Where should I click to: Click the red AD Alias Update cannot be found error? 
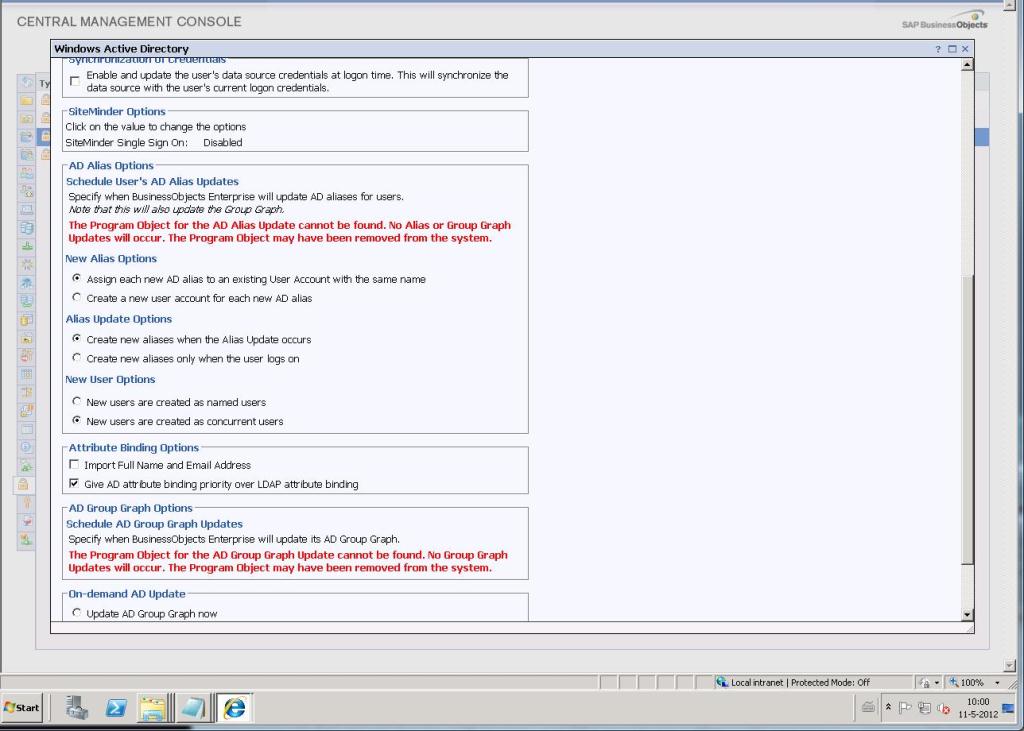(289, 231)
